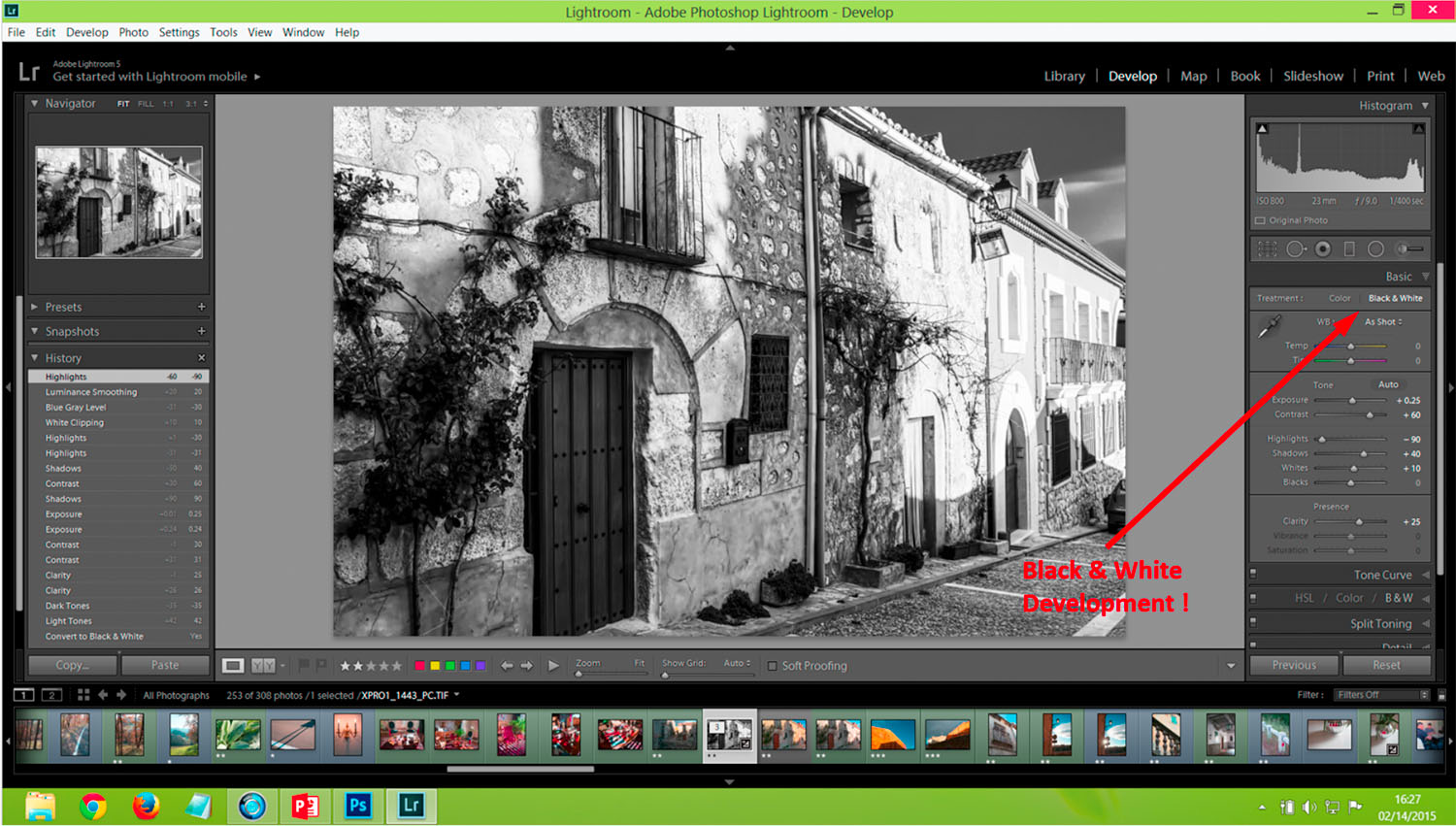Set rating to five stars

pyautogui.click(x=396, y=666)
